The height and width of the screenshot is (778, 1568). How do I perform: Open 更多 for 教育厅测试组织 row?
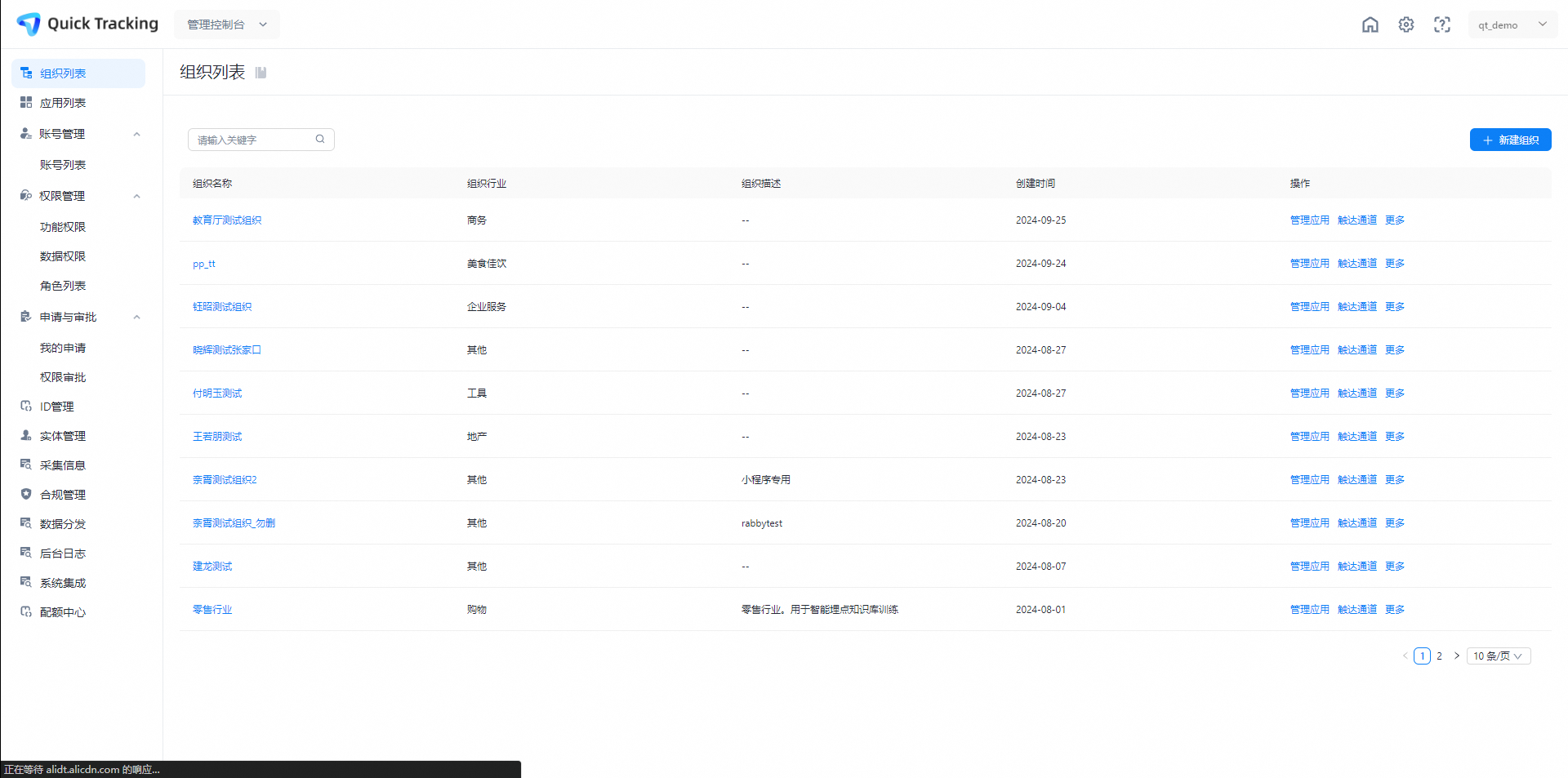(x=1395, y=220)
